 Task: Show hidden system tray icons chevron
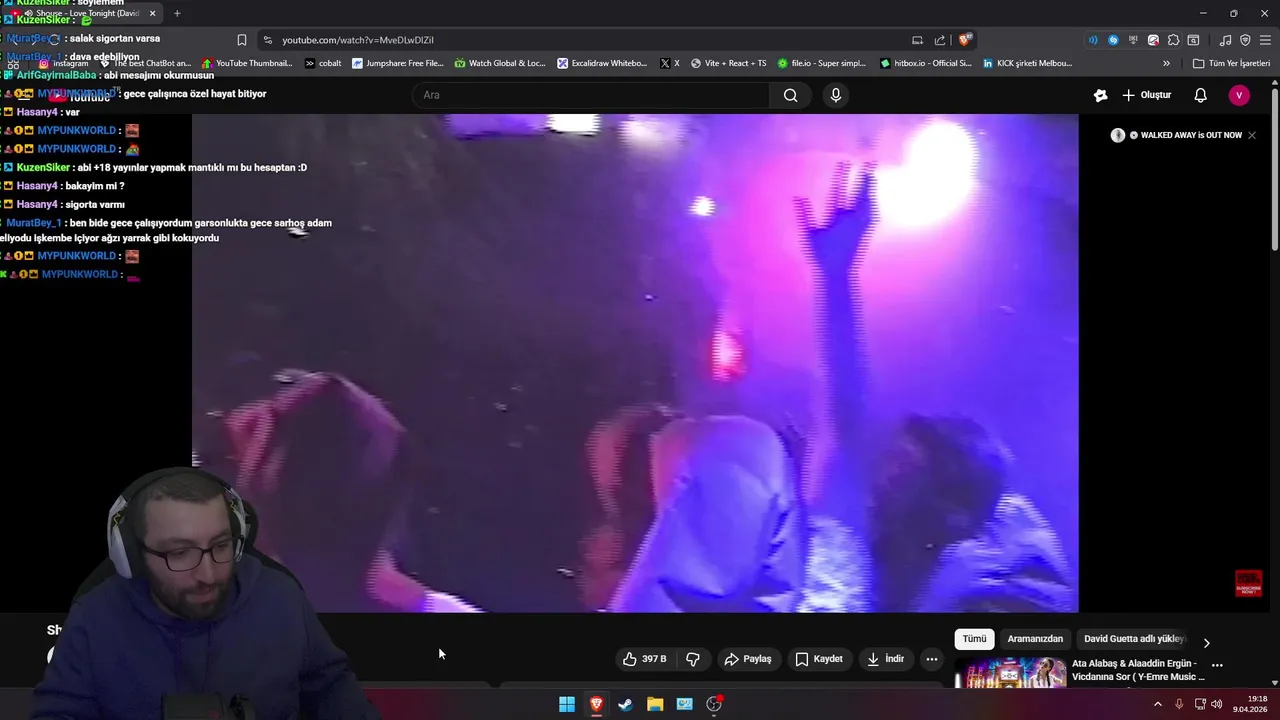(1158, 704)
